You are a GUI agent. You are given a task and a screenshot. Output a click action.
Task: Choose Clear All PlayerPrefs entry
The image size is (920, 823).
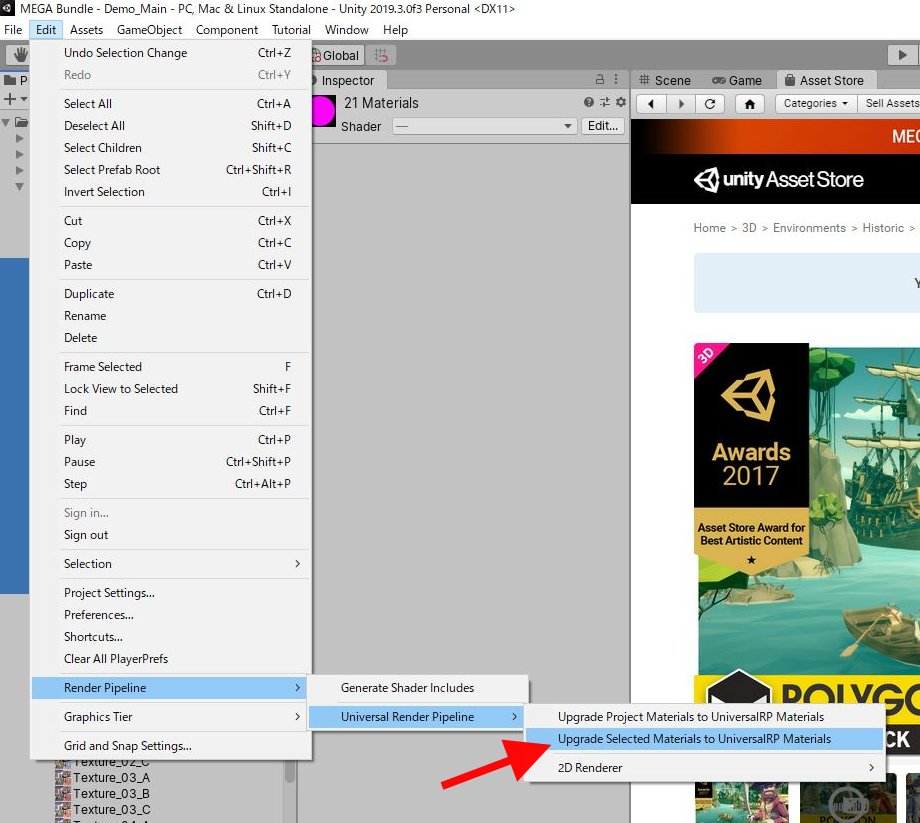click(x=171, y=659)
